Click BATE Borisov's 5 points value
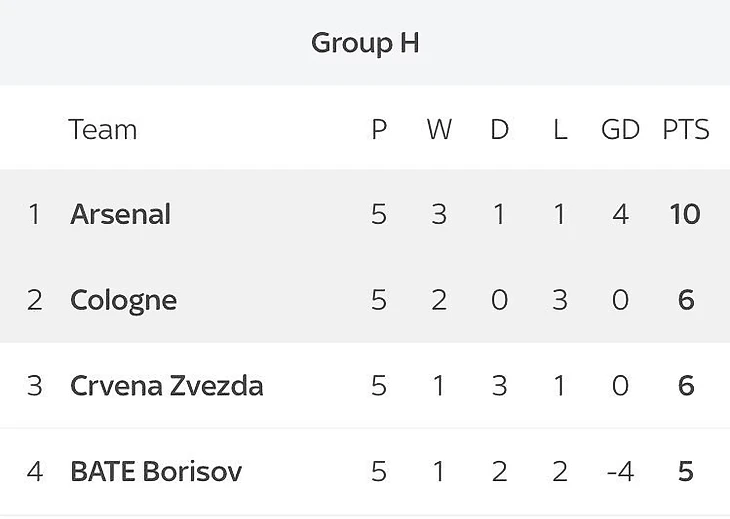Image resolution: width=730 pixels, height=519 pixels. click(x=685, y=471)
